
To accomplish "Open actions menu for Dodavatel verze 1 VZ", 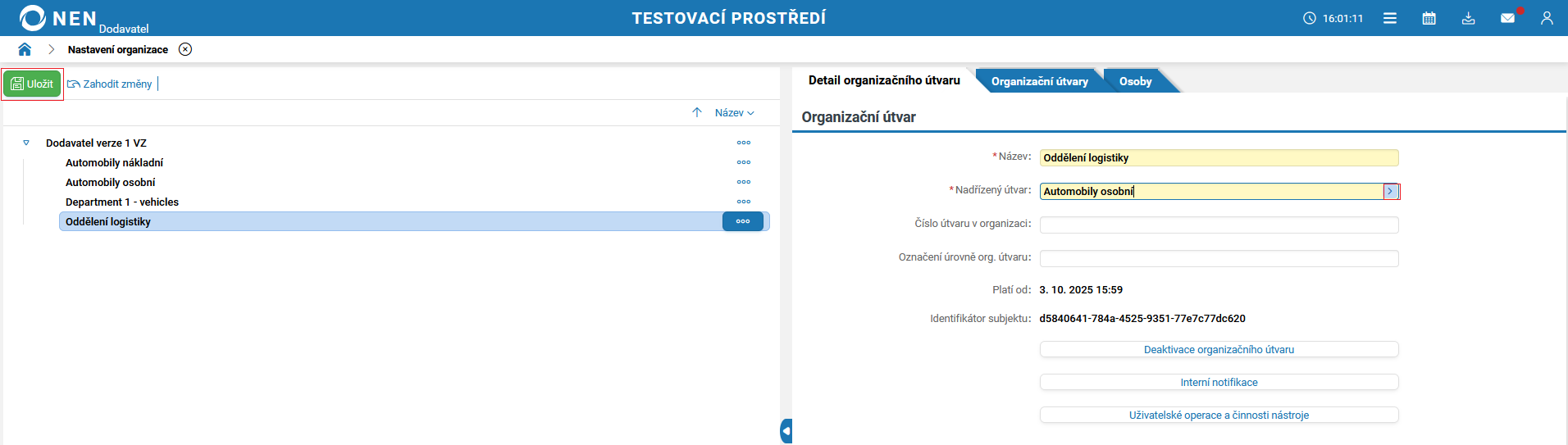I will [744, 143].
